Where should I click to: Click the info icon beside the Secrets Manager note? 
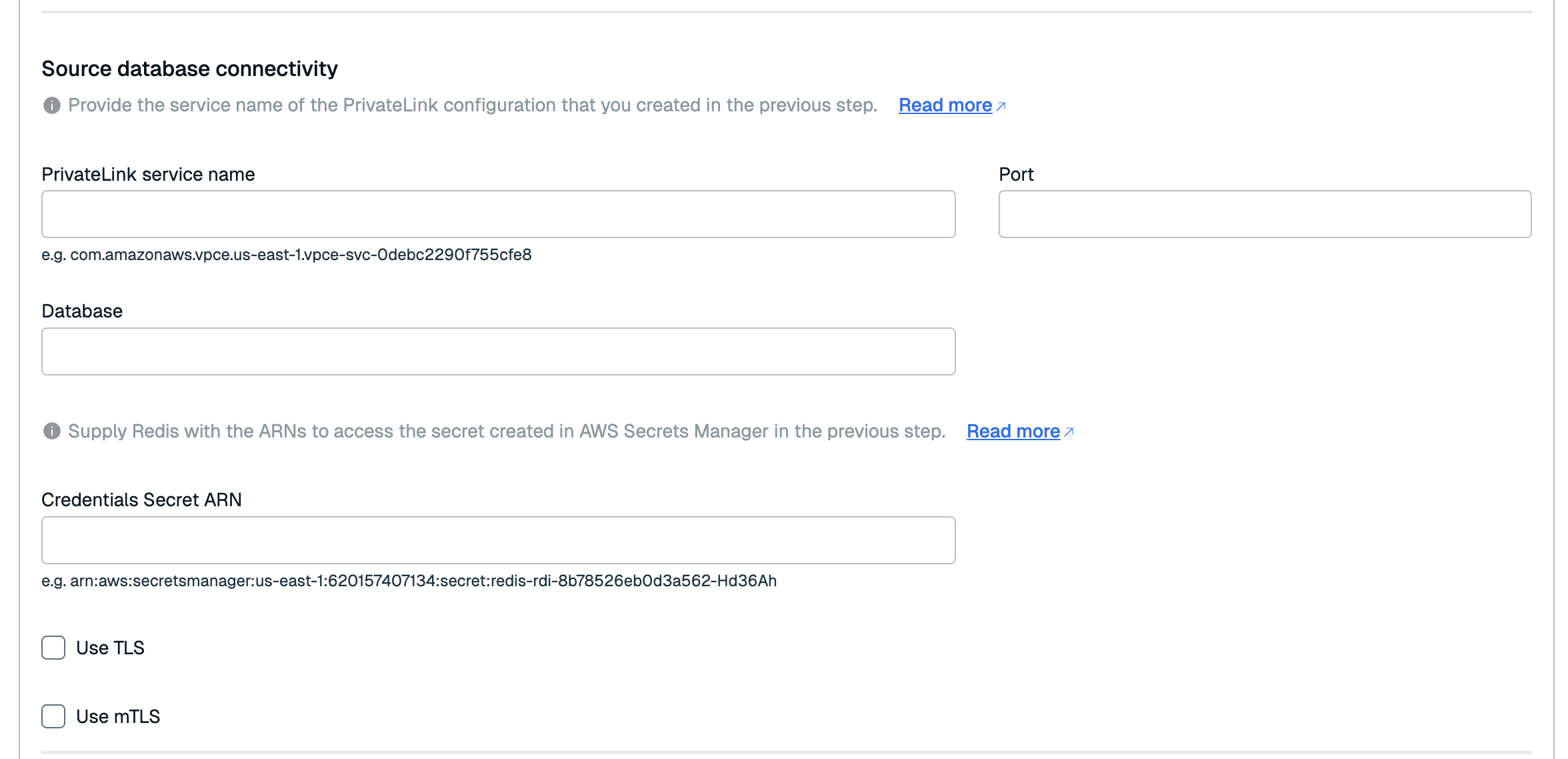52,432
